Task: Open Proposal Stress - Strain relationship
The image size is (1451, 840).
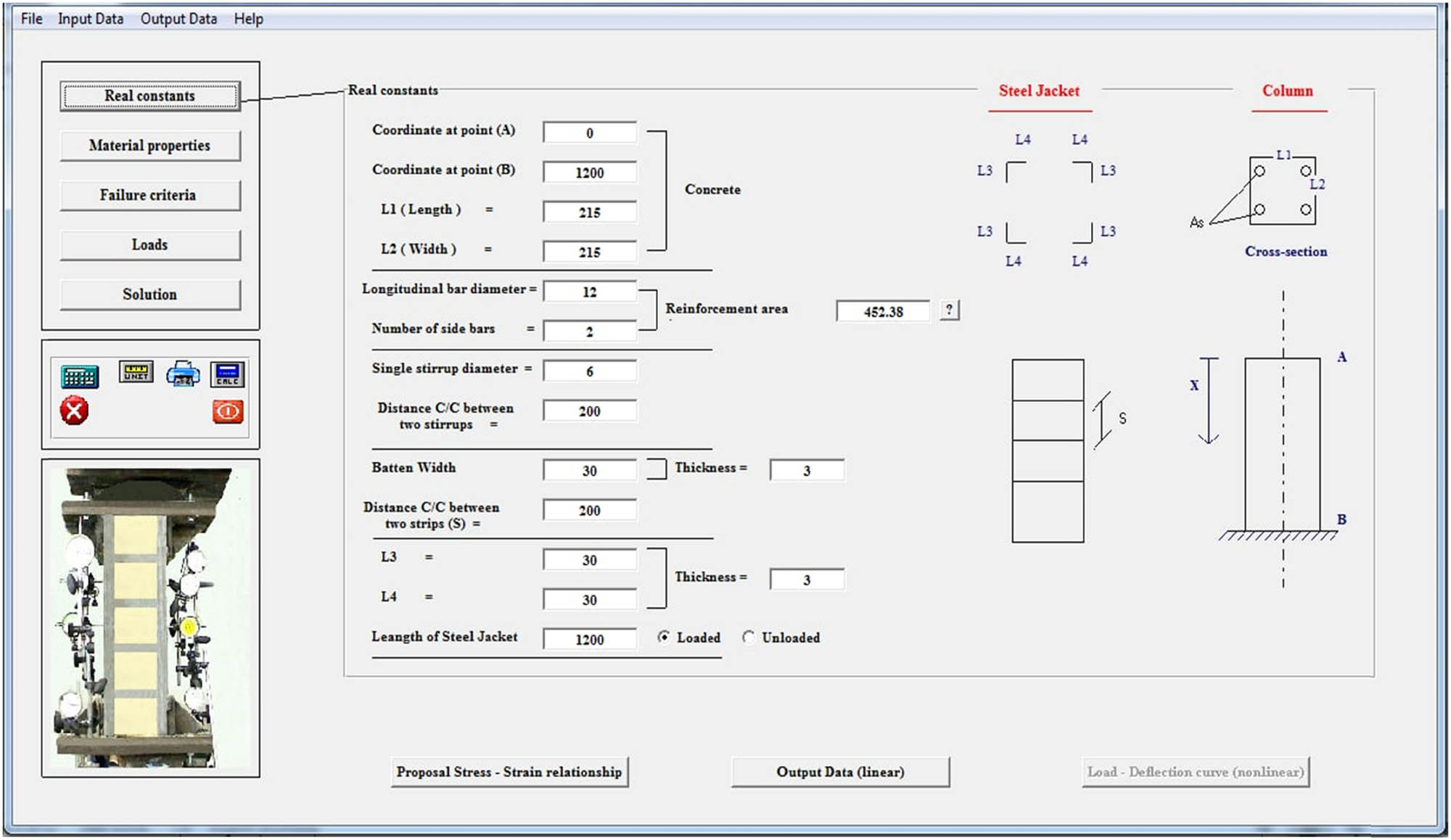Action: coord(509,772)
